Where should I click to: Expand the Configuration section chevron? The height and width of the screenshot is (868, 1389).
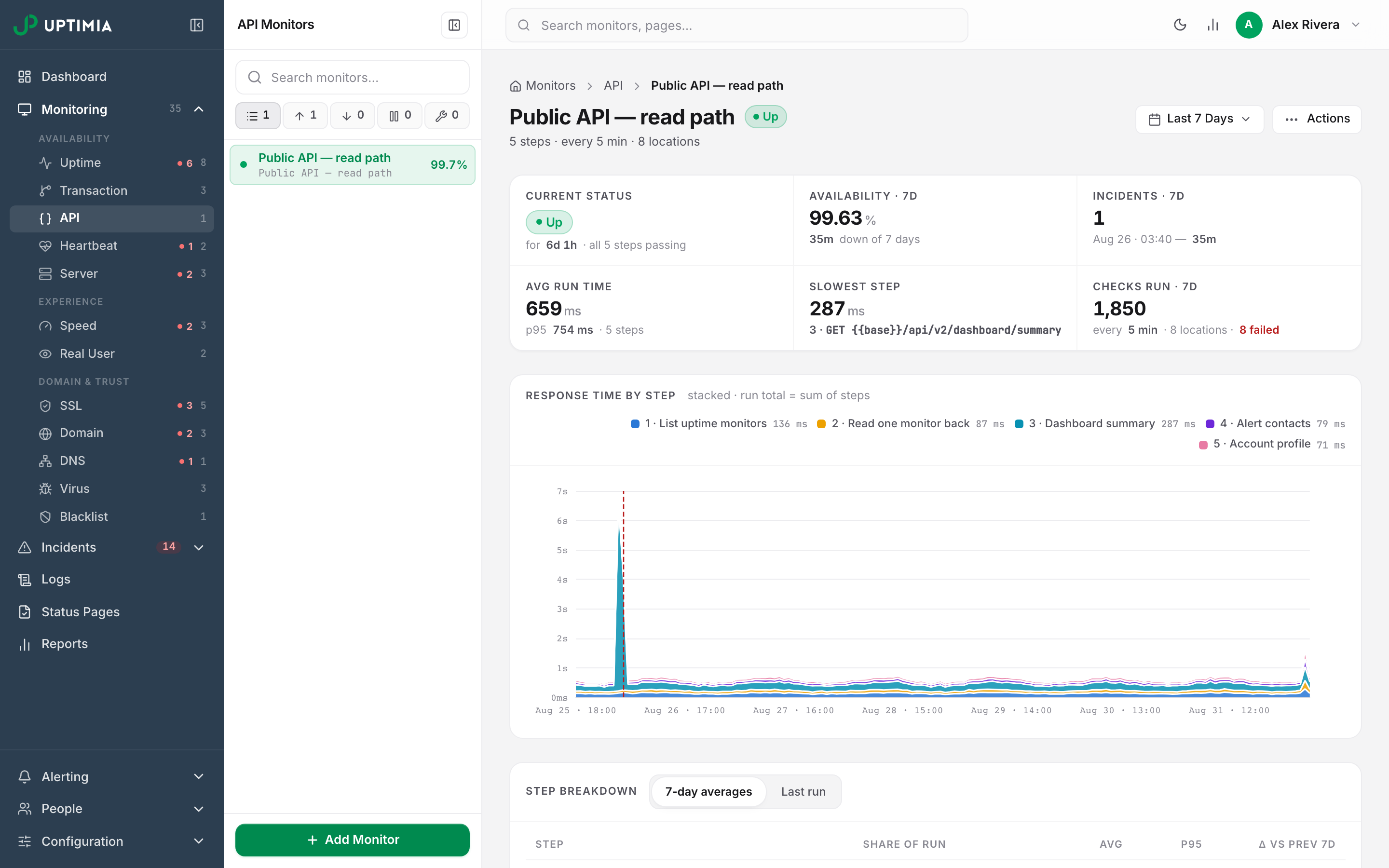(x=199, y=841)
